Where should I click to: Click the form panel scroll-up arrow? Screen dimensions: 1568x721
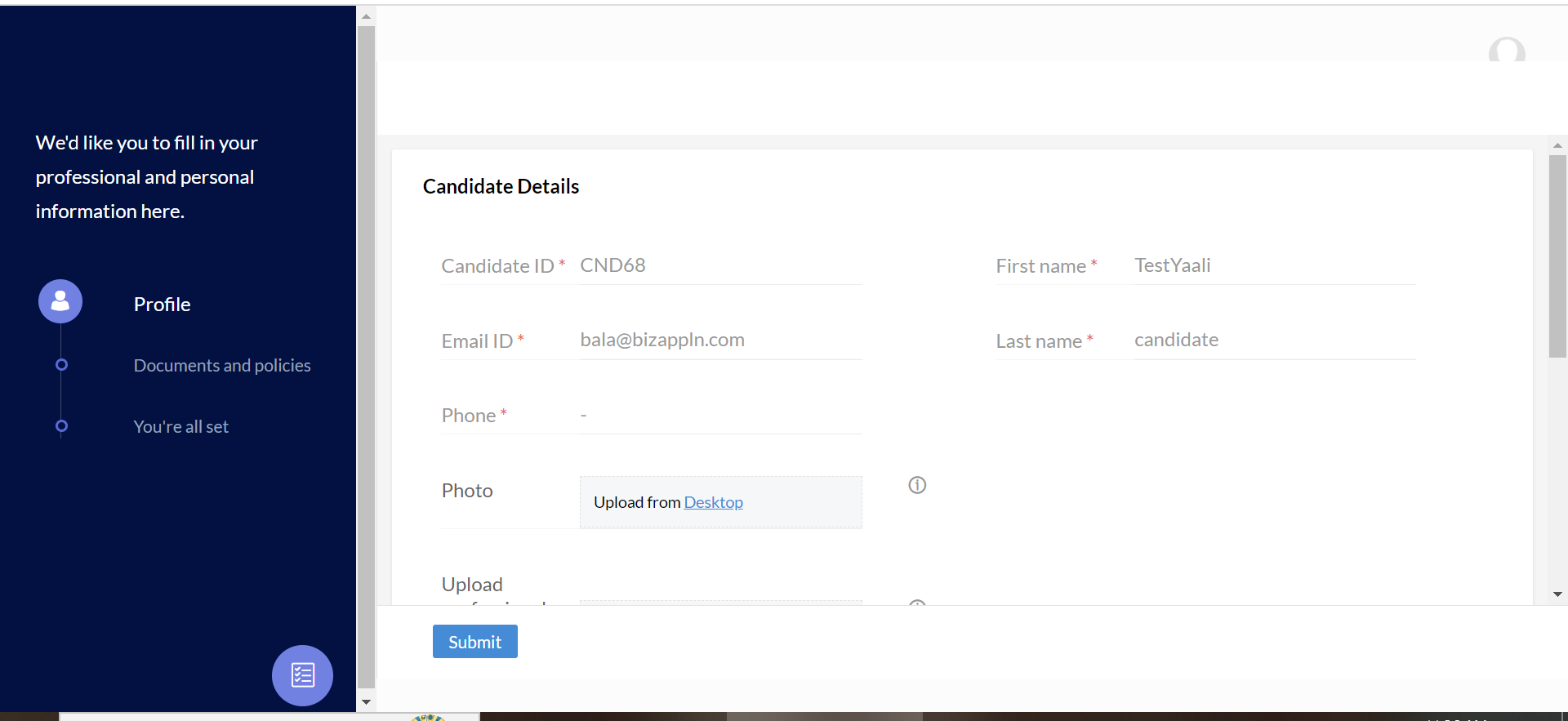coord(1557,145)
